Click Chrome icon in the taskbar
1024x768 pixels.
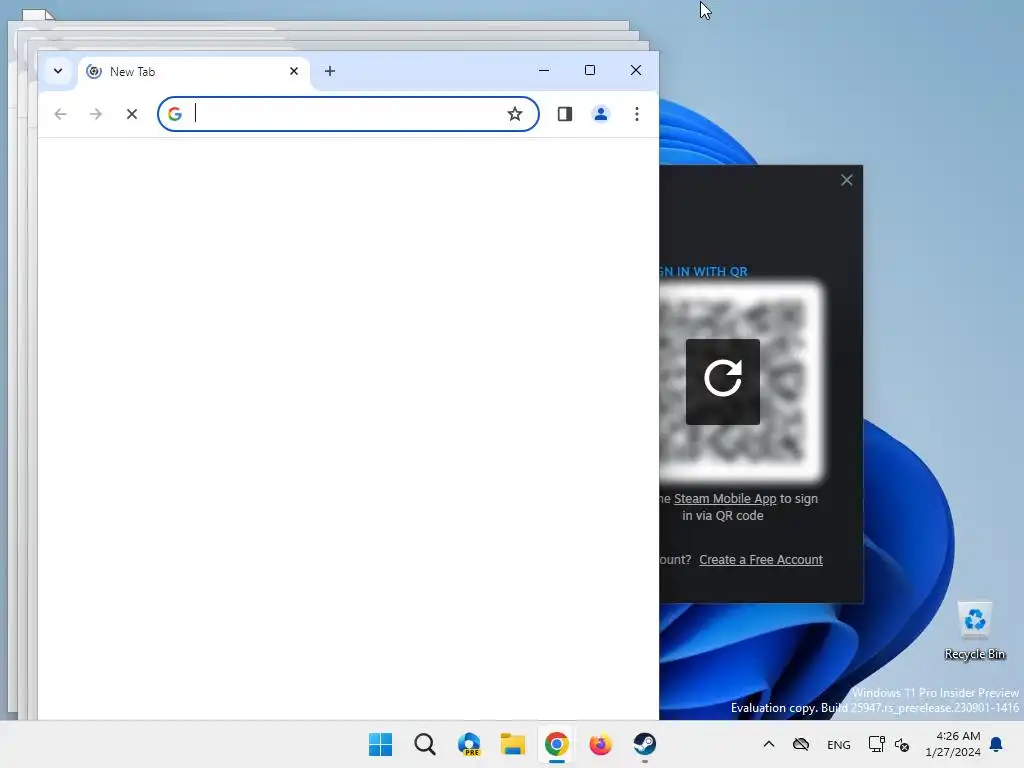point(556,744)
